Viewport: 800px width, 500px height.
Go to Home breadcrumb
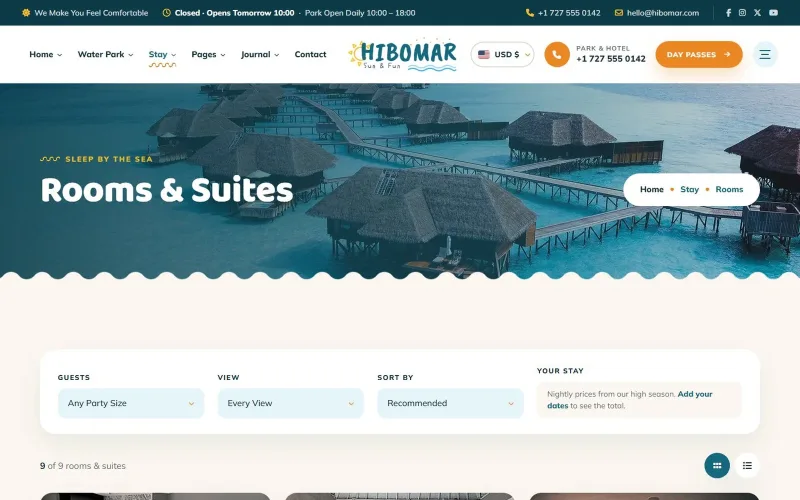652,189
